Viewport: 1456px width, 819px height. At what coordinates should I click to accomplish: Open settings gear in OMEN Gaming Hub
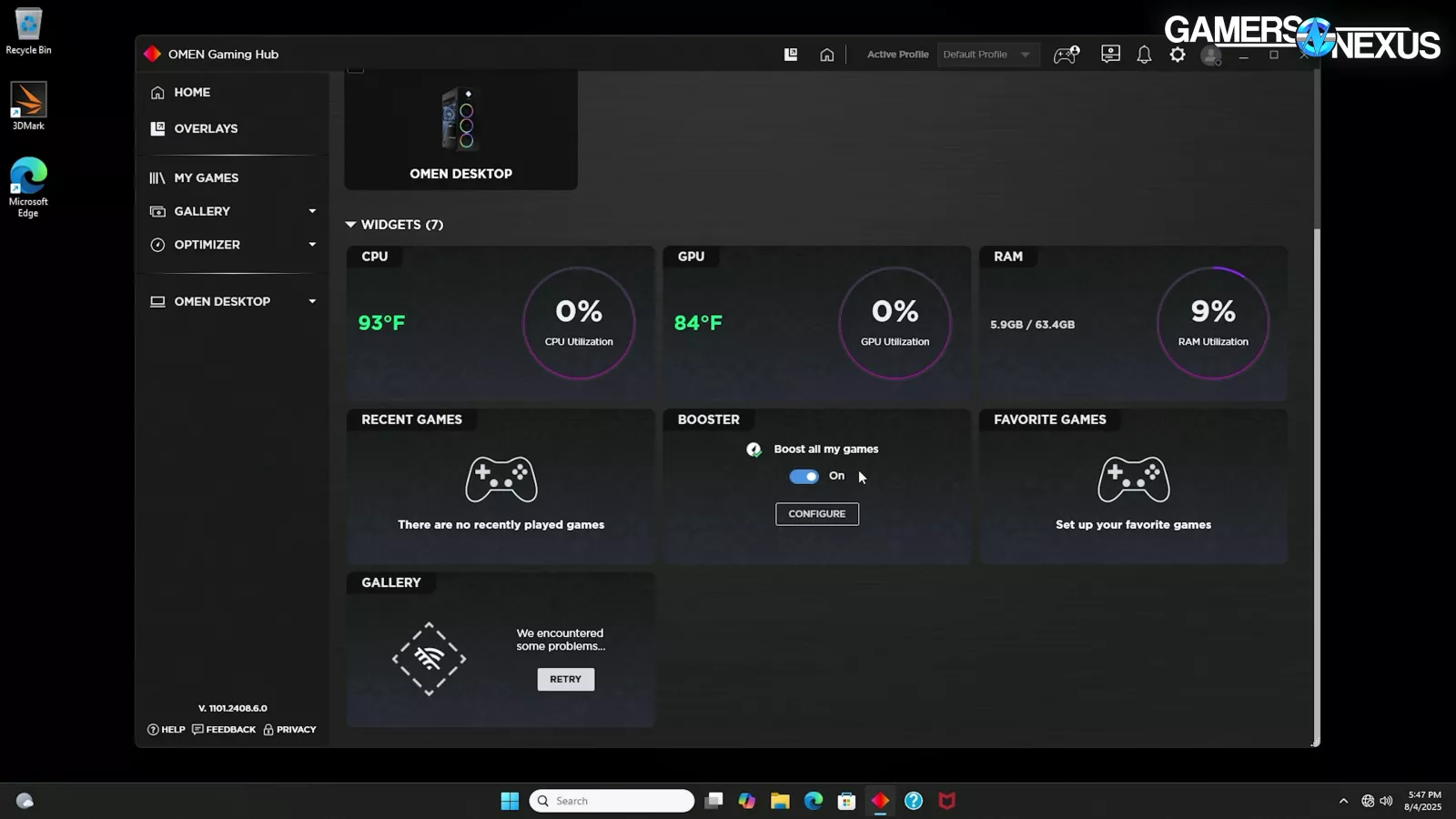(1178, 55)
